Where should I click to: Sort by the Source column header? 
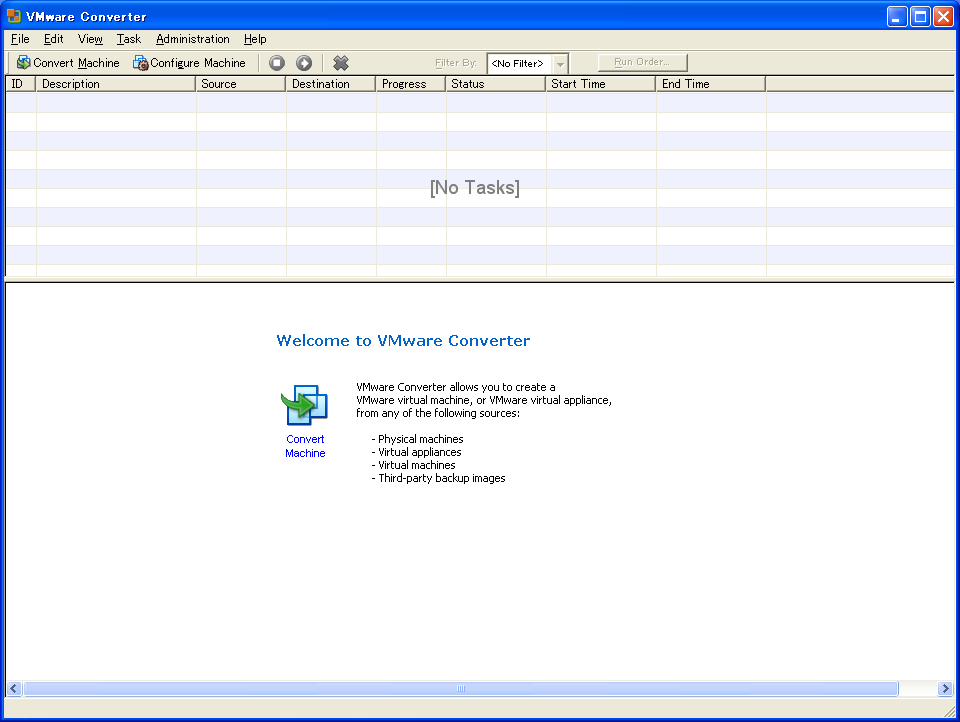pyautogui.click(x=241, y=84)
